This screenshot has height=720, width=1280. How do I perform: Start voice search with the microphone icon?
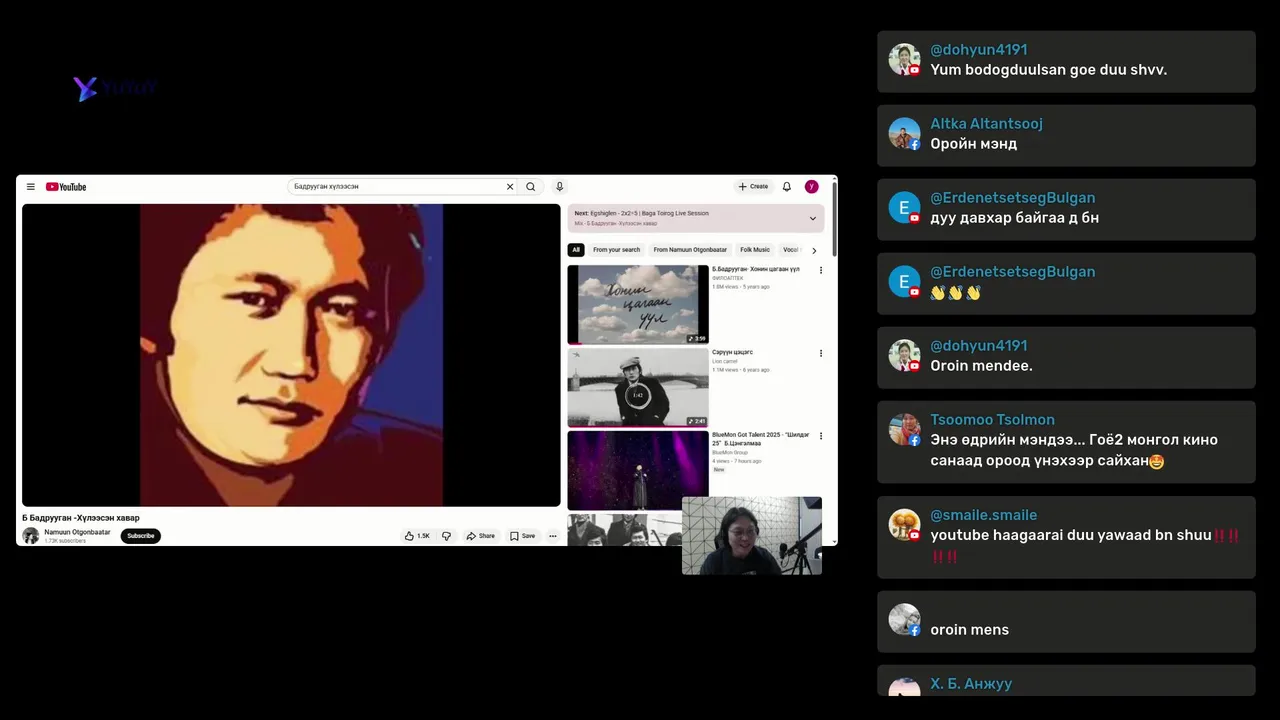click(x=560, y=187)
